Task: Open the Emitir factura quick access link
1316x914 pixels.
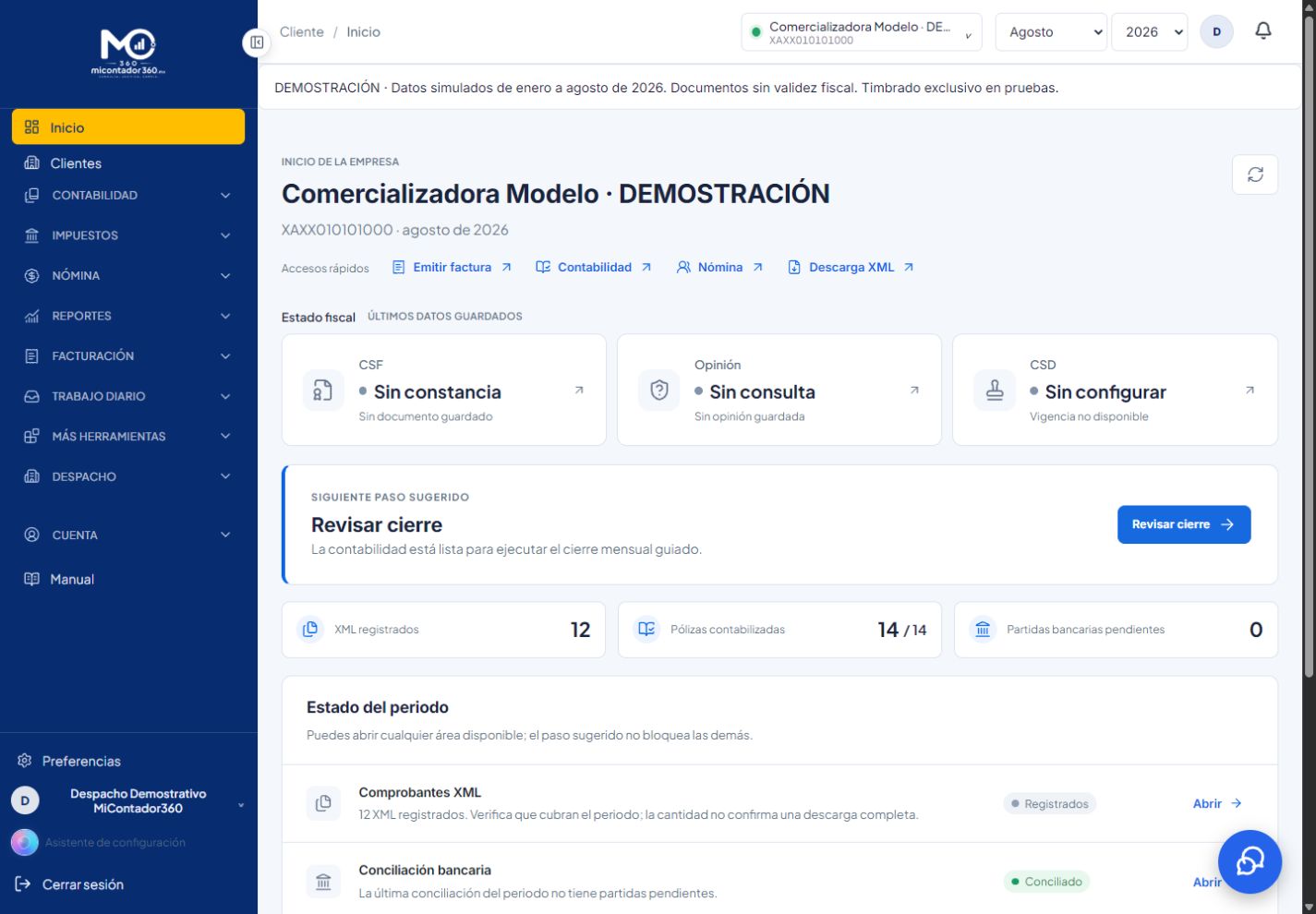Action: [x=452, y=267]
